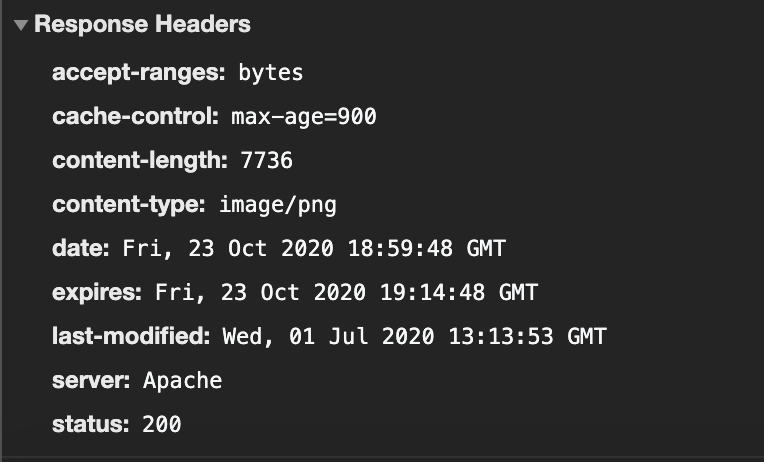The width and height of the screenshot is (764, 462).
Task: Select the date header name
Action: [x=81, y=249]
